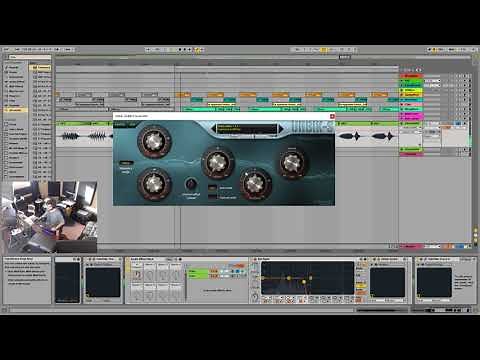Select the audio waveform clip right of plug-in window
Viewport: 480px width, 360px height.
pyautogui.click(x=367, y=135)
